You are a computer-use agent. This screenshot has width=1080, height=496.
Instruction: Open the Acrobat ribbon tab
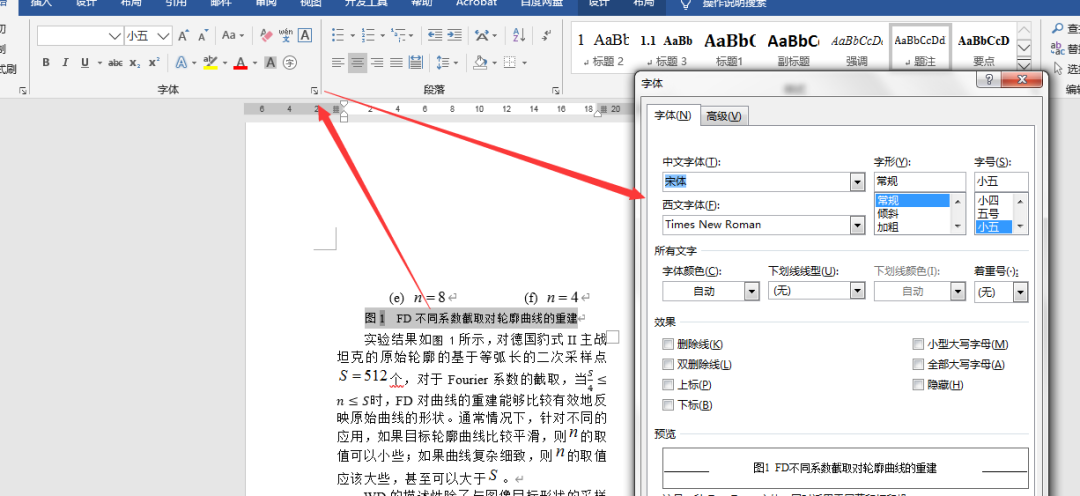click(x=476, y=3)
